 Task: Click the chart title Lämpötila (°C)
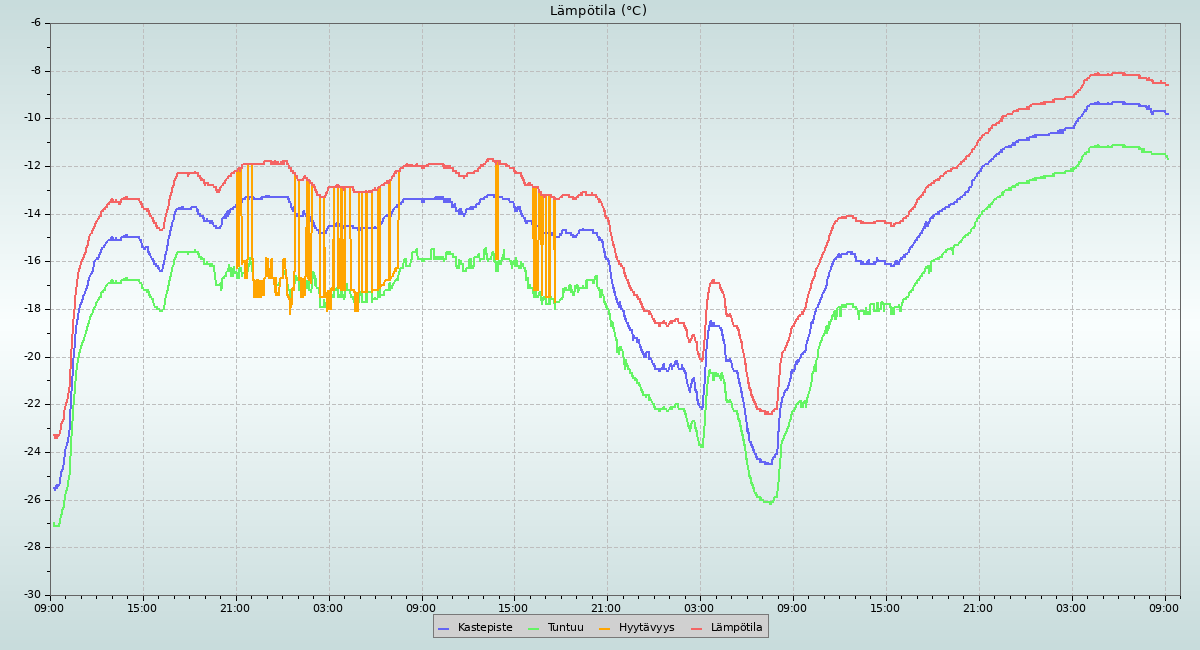(598, 11)
